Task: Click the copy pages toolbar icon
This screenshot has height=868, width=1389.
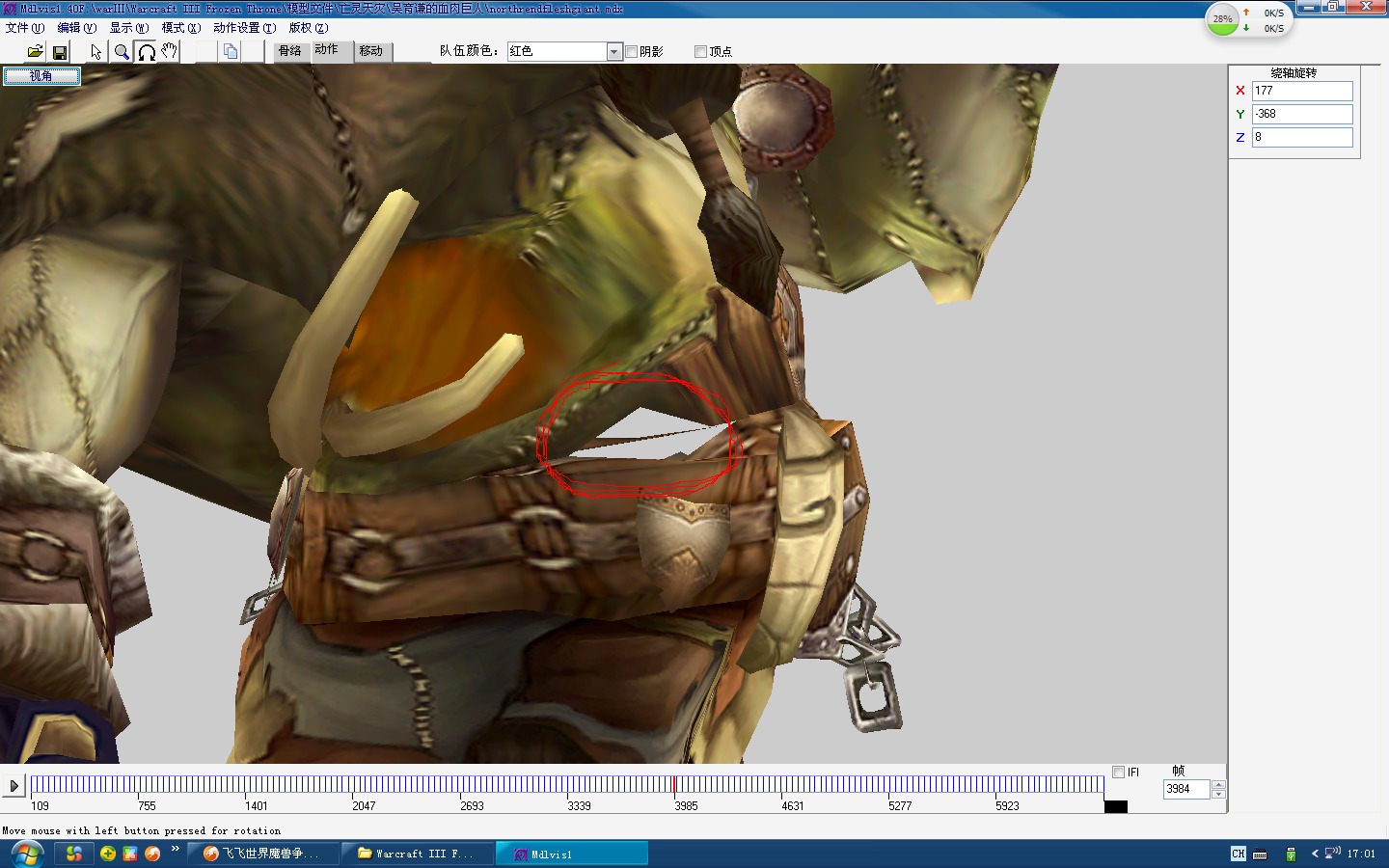Action: pyautogui.click(x=231, y=51)
